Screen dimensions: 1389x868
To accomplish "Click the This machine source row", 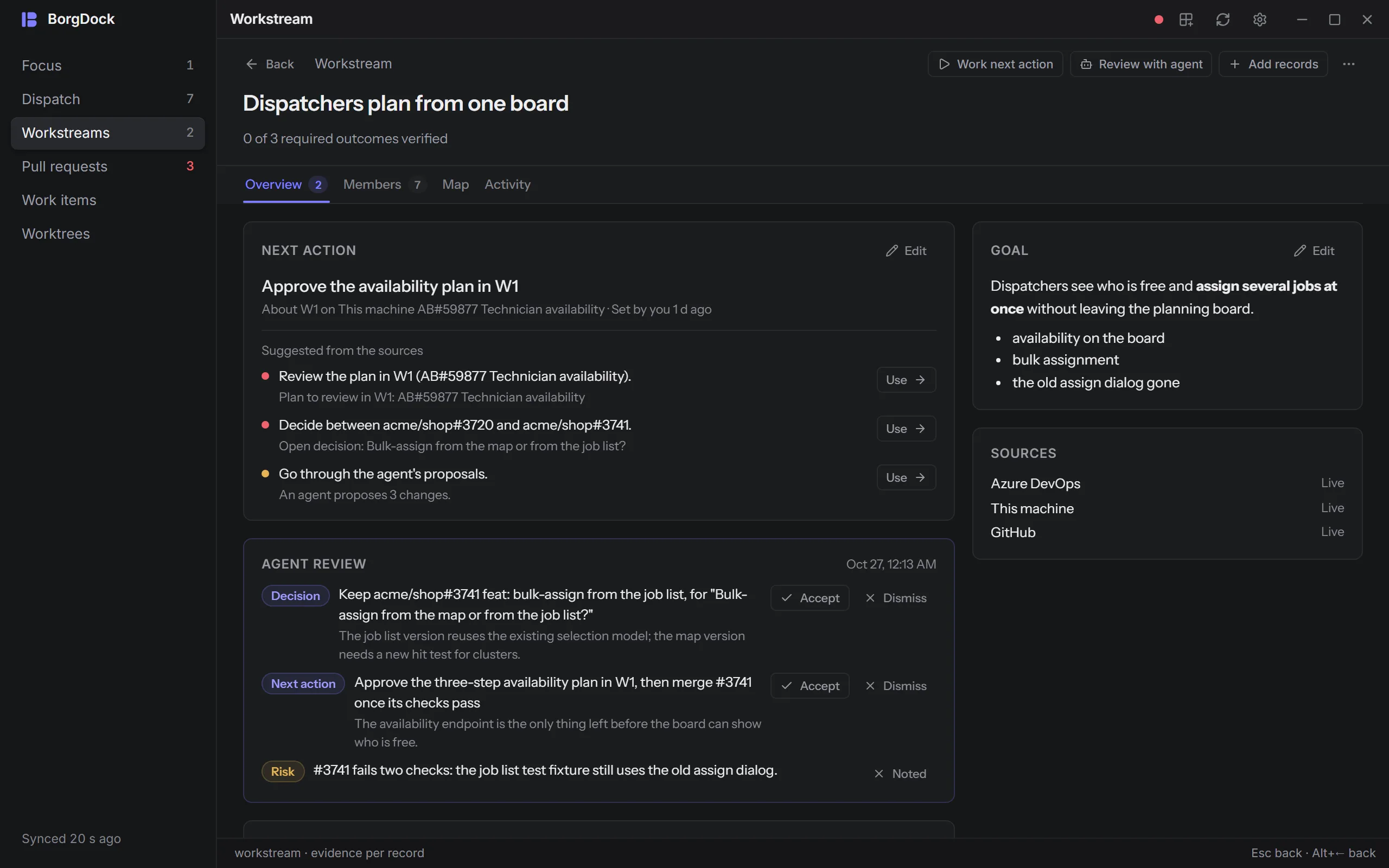I will pos(1167,508).
